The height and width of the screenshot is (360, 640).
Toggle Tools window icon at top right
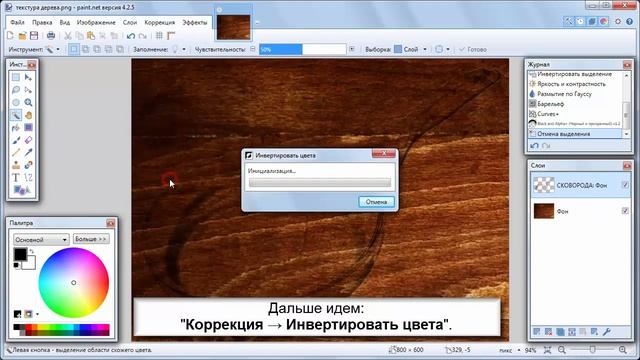point(569,21)
